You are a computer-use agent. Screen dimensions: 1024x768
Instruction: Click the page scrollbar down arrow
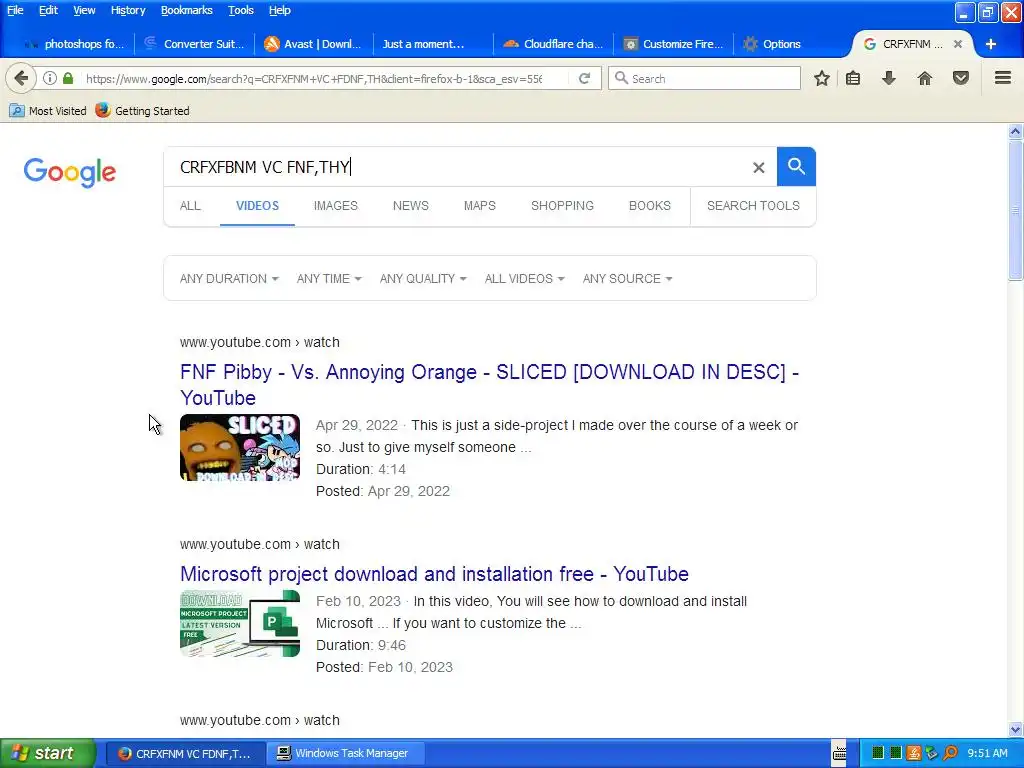click(x=1015, y=729)
